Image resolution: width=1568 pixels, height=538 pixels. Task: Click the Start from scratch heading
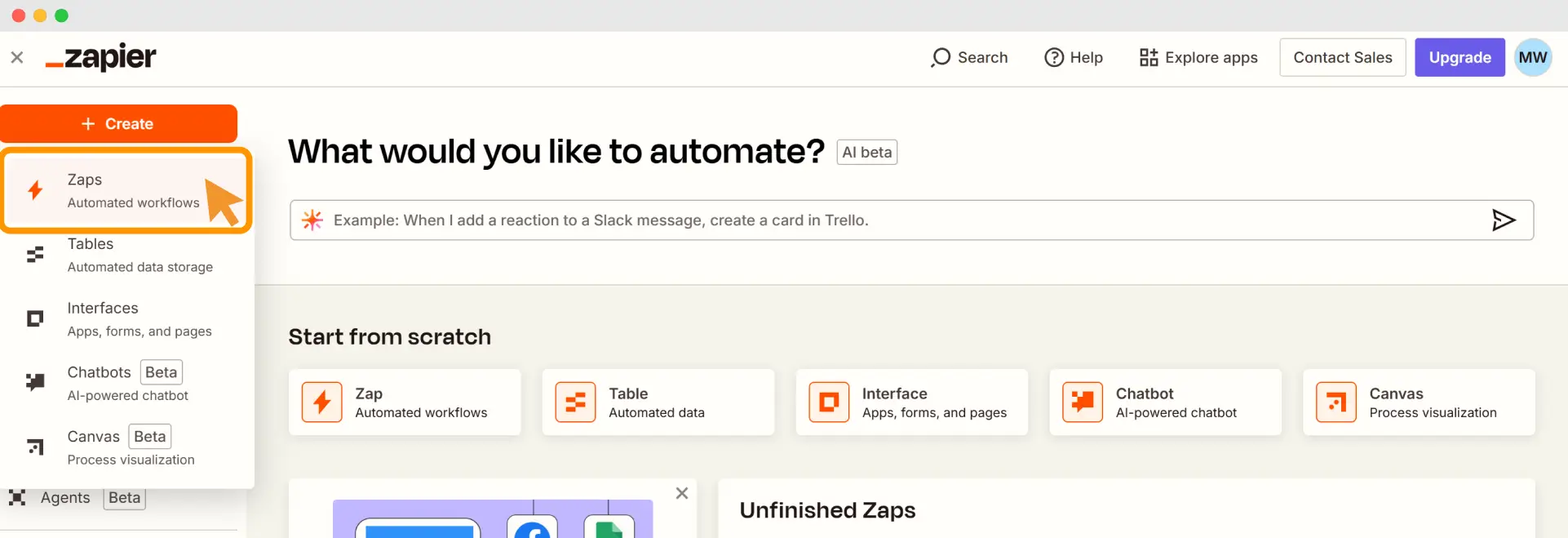point(389,336)
